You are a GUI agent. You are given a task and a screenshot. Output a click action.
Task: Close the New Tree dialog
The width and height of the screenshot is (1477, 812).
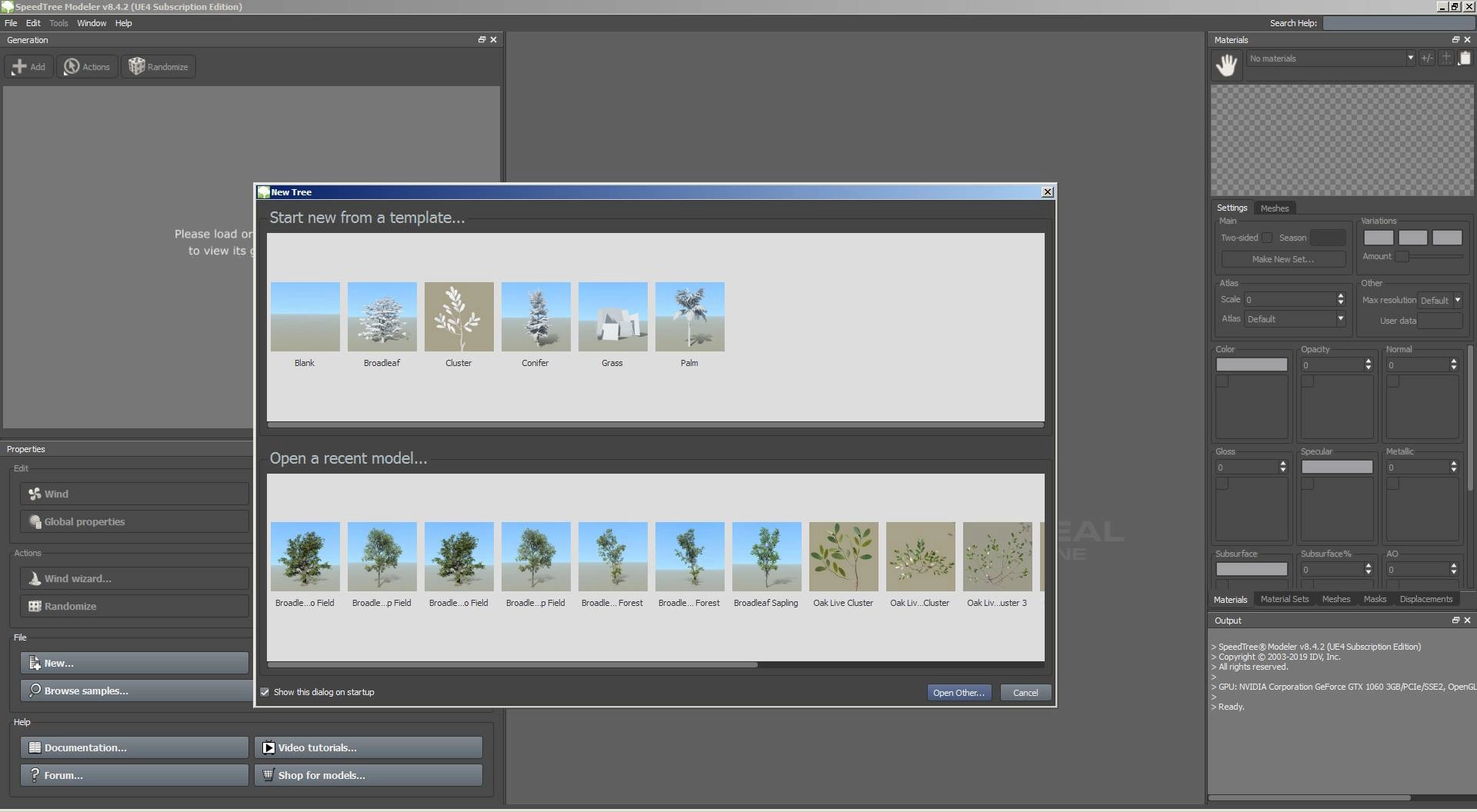1047,192
